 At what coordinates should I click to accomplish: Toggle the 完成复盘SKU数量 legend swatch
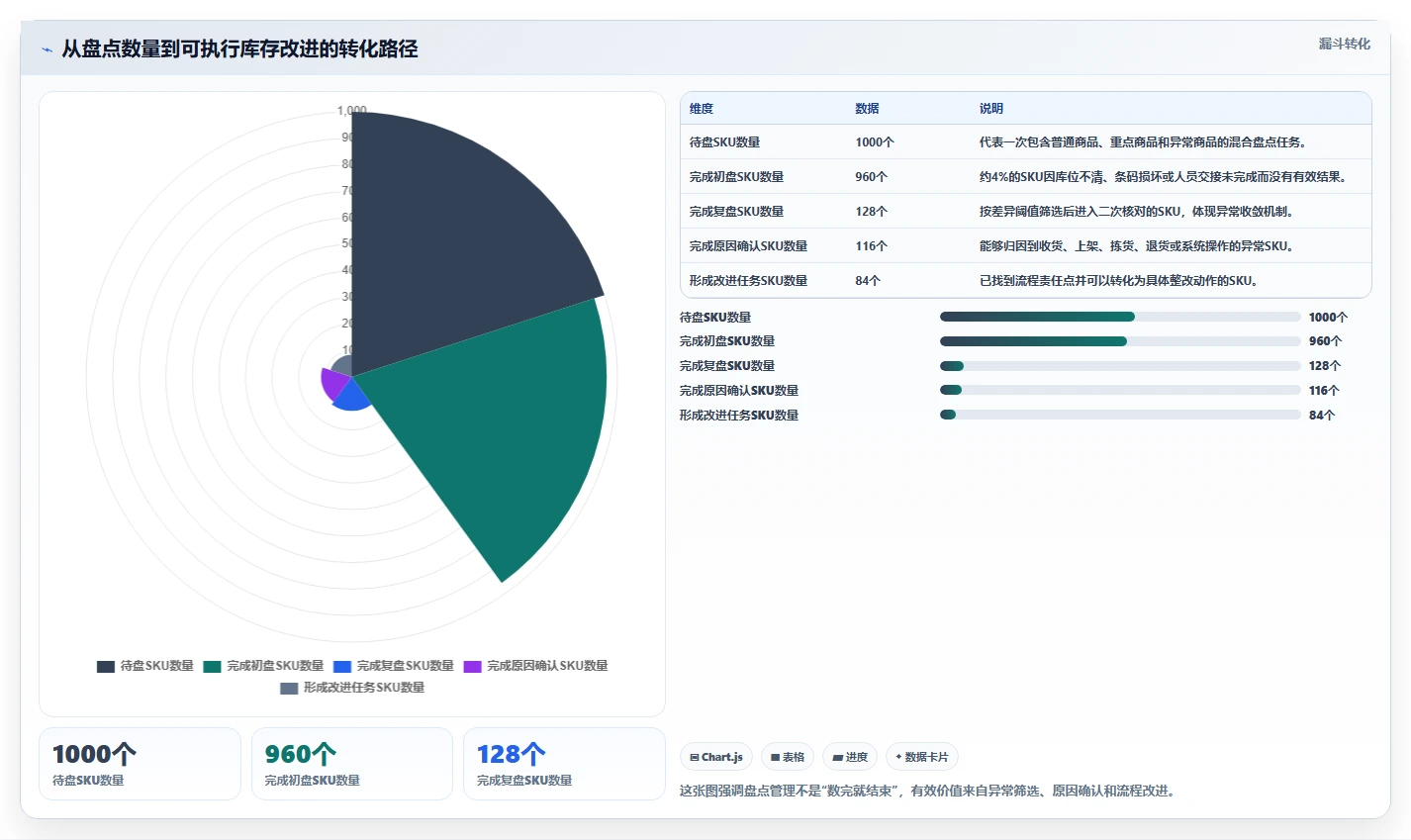[342, 666]
